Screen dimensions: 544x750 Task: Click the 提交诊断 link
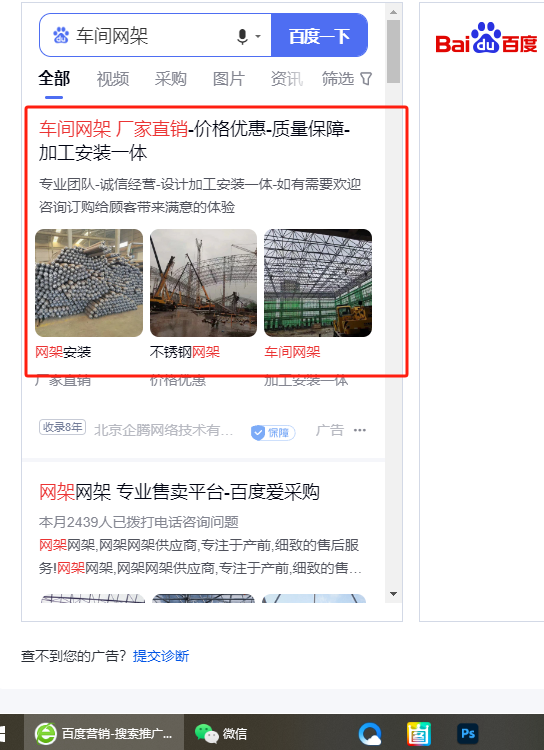[x=161, y=656]
